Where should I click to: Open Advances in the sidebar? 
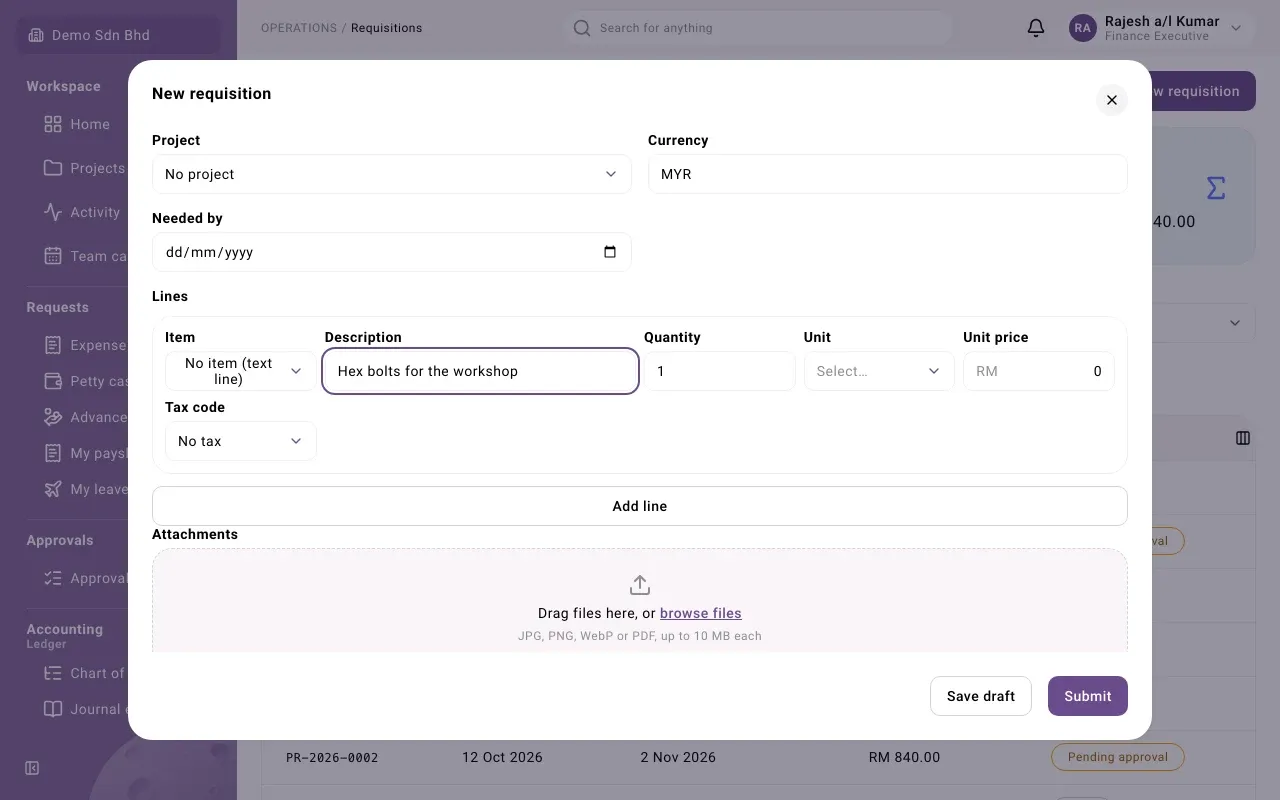click(x=98, y=417)
